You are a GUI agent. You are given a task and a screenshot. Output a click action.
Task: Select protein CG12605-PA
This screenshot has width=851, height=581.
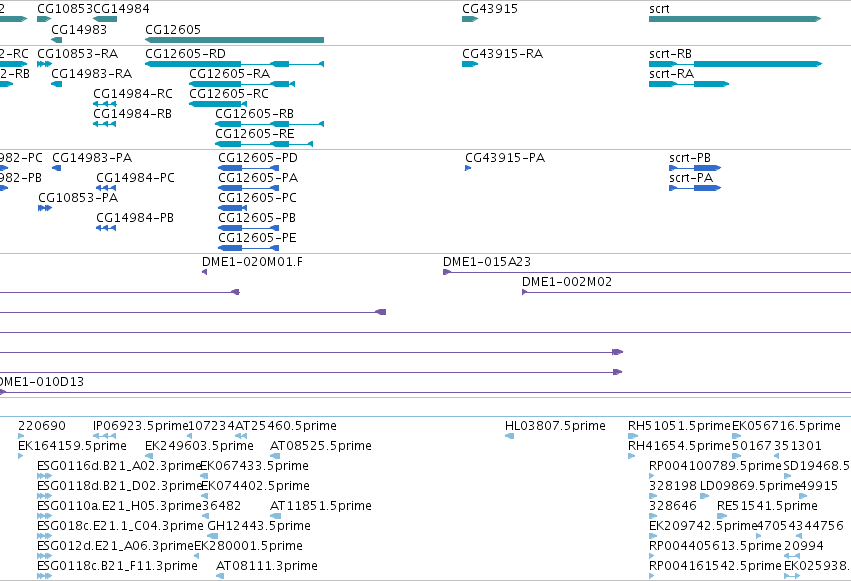pos(249,188)
